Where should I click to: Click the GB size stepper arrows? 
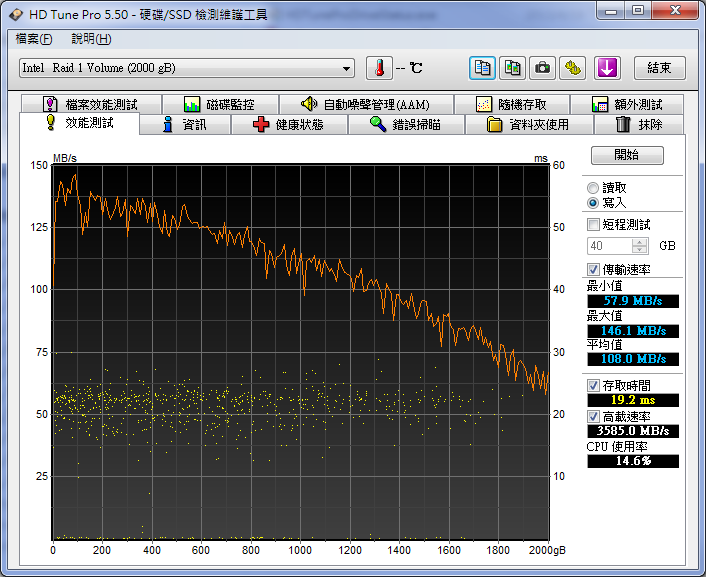(639, 246)
